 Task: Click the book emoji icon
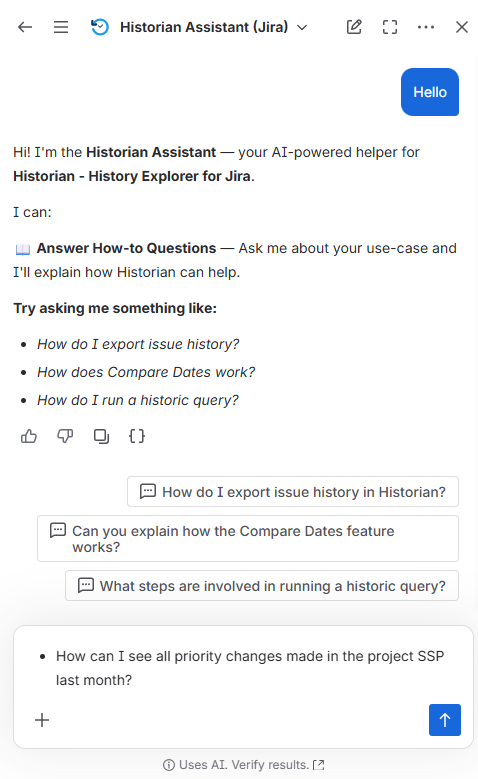pyautogui.click(x=23, y=249)
